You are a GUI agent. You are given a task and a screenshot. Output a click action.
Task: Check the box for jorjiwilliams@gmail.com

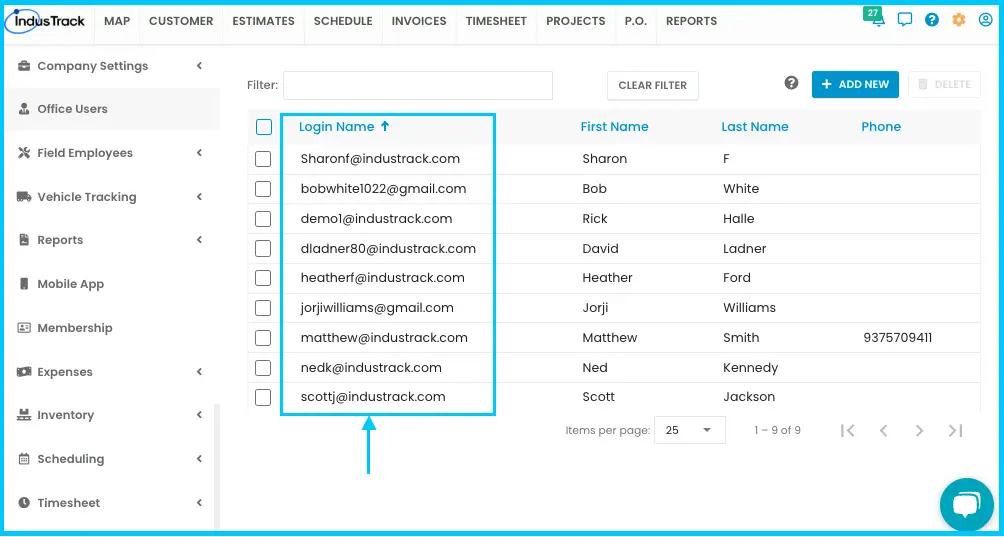pyautogui.click(x=263, y=308)
